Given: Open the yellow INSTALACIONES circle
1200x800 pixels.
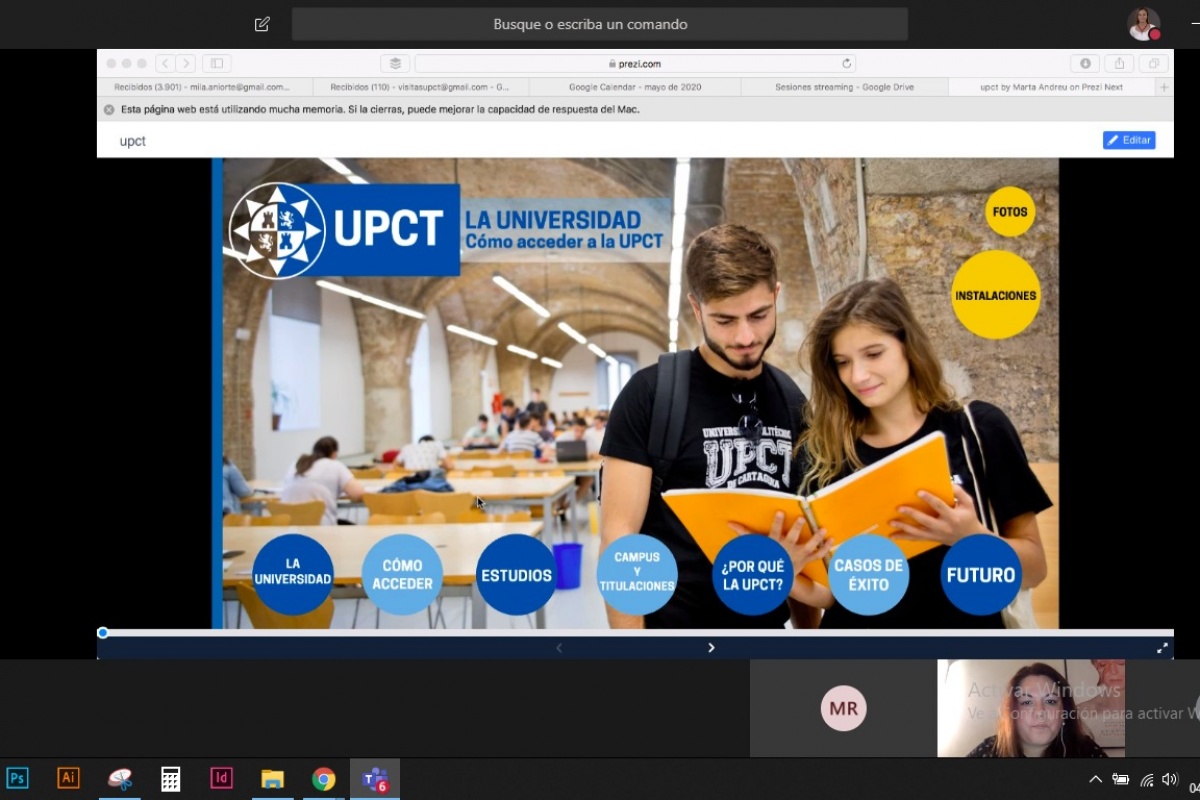Looking at the screenshot, I should pos(996,295).
